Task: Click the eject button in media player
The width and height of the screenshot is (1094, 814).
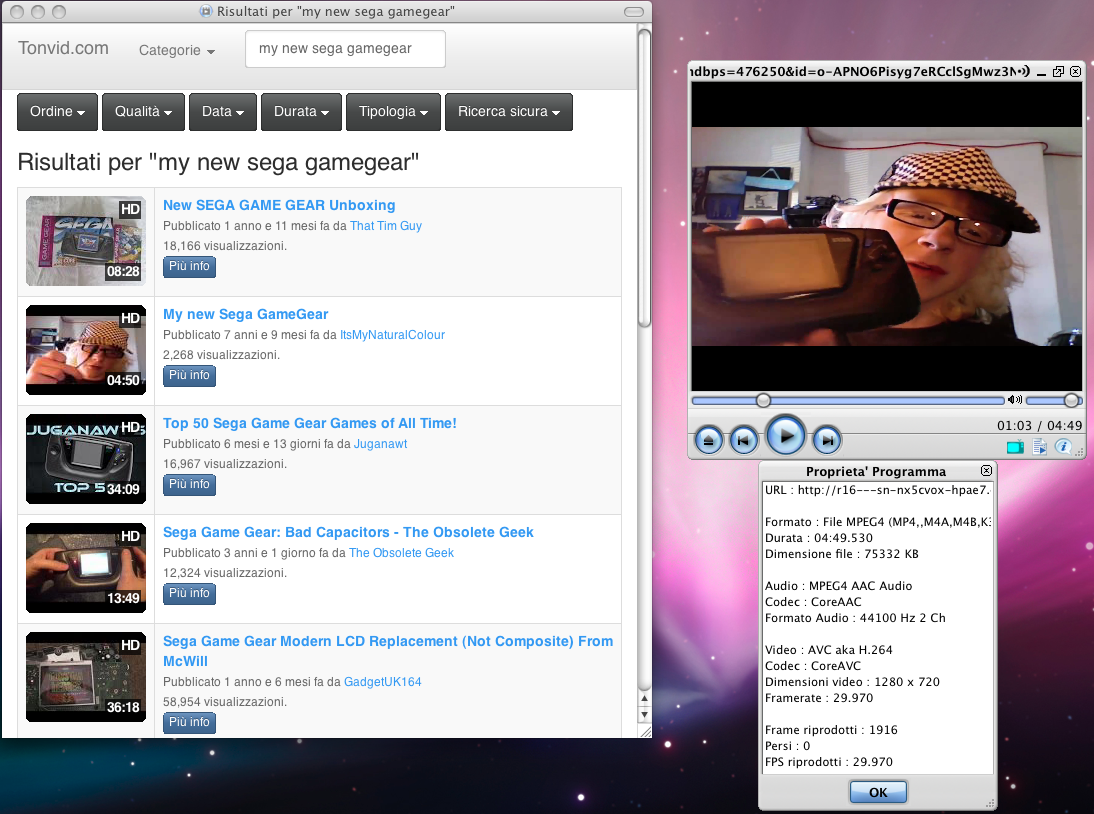Action: tap(708, 440)
